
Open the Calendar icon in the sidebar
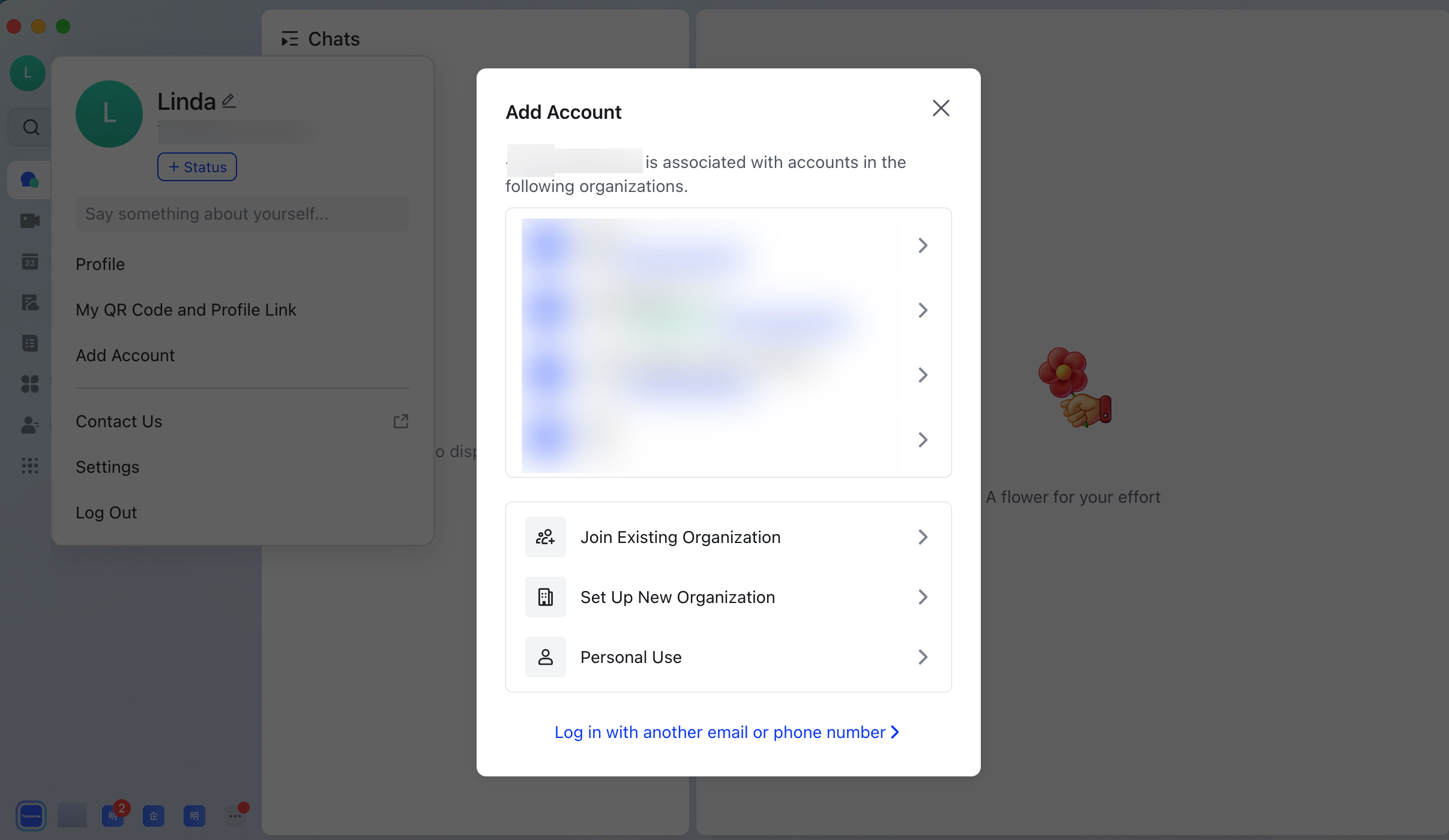pos(29,262)
